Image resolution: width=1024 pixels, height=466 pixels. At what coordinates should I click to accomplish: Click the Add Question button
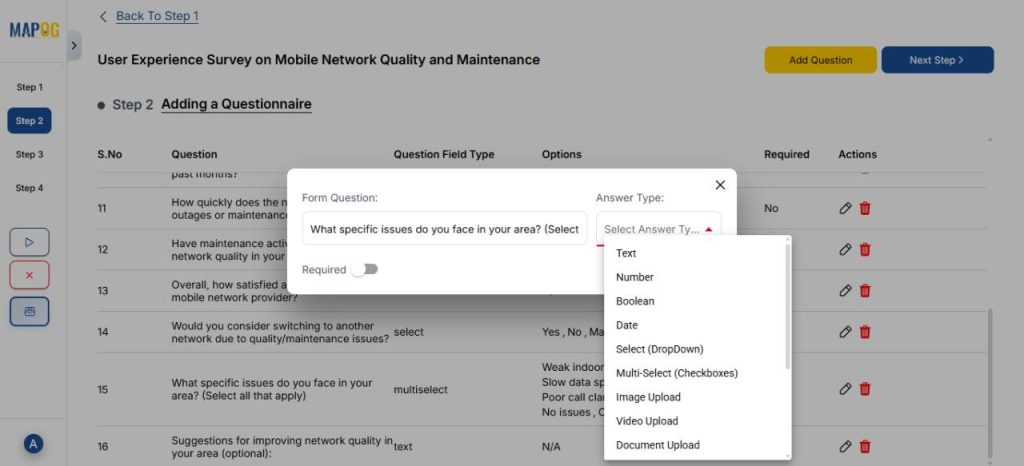click(x=820, y=60)
